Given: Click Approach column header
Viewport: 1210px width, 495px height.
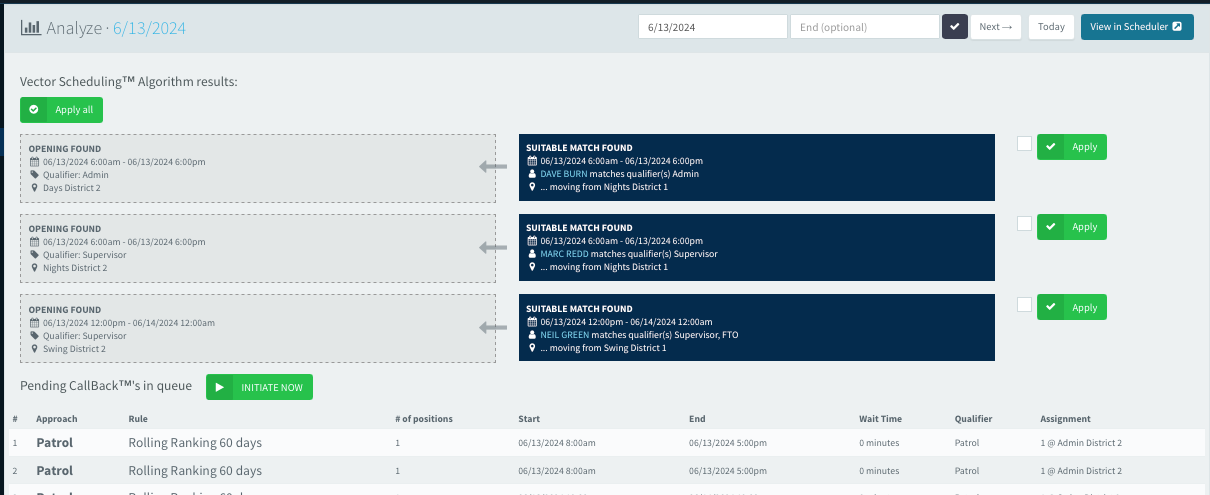Looking at the screenshot, I should click(x=57, y=419).
